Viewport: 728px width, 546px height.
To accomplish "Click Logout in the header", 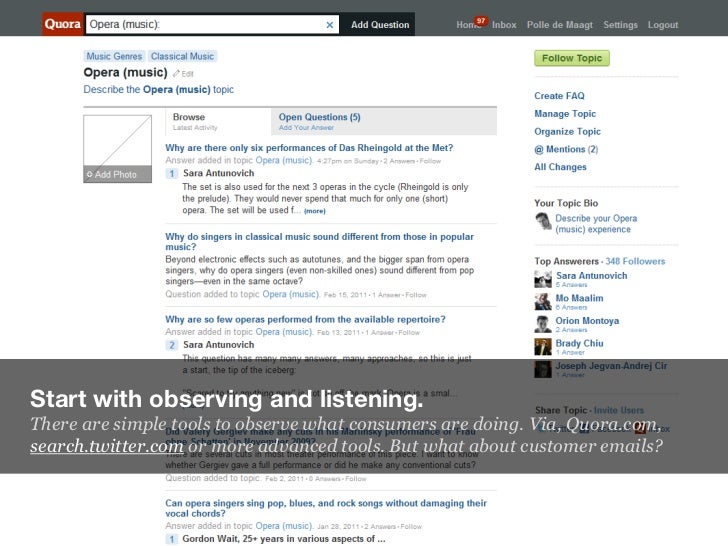I will [x=663, y=25].
